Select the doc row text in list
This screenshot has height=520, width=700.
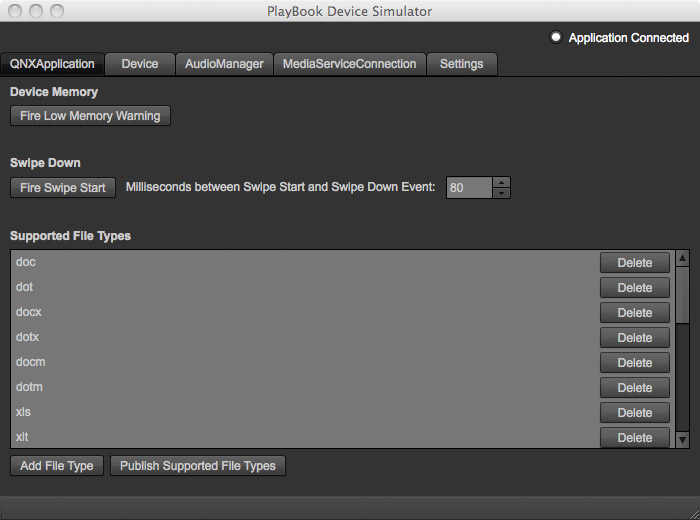(26, 262)
